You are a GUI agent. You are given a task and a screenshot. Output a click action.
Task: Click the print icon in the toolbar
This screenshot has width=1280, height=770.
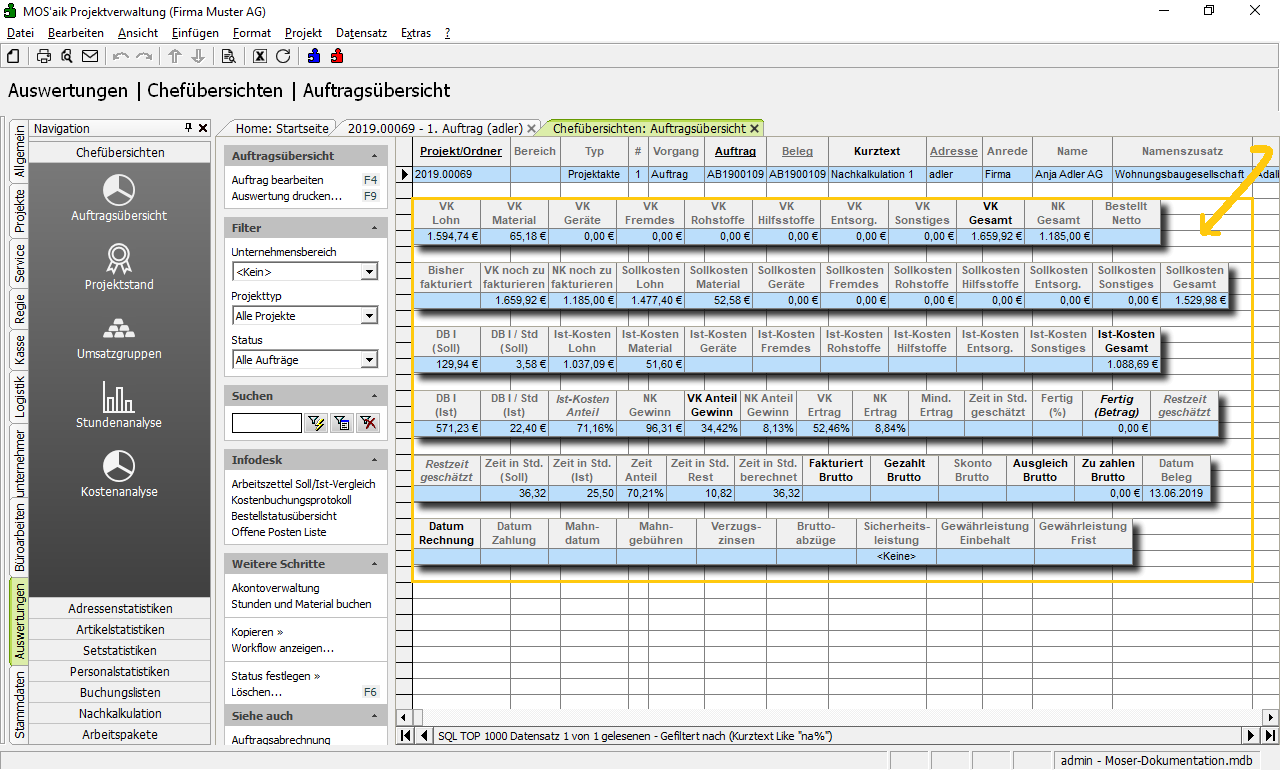coord(44,56)
